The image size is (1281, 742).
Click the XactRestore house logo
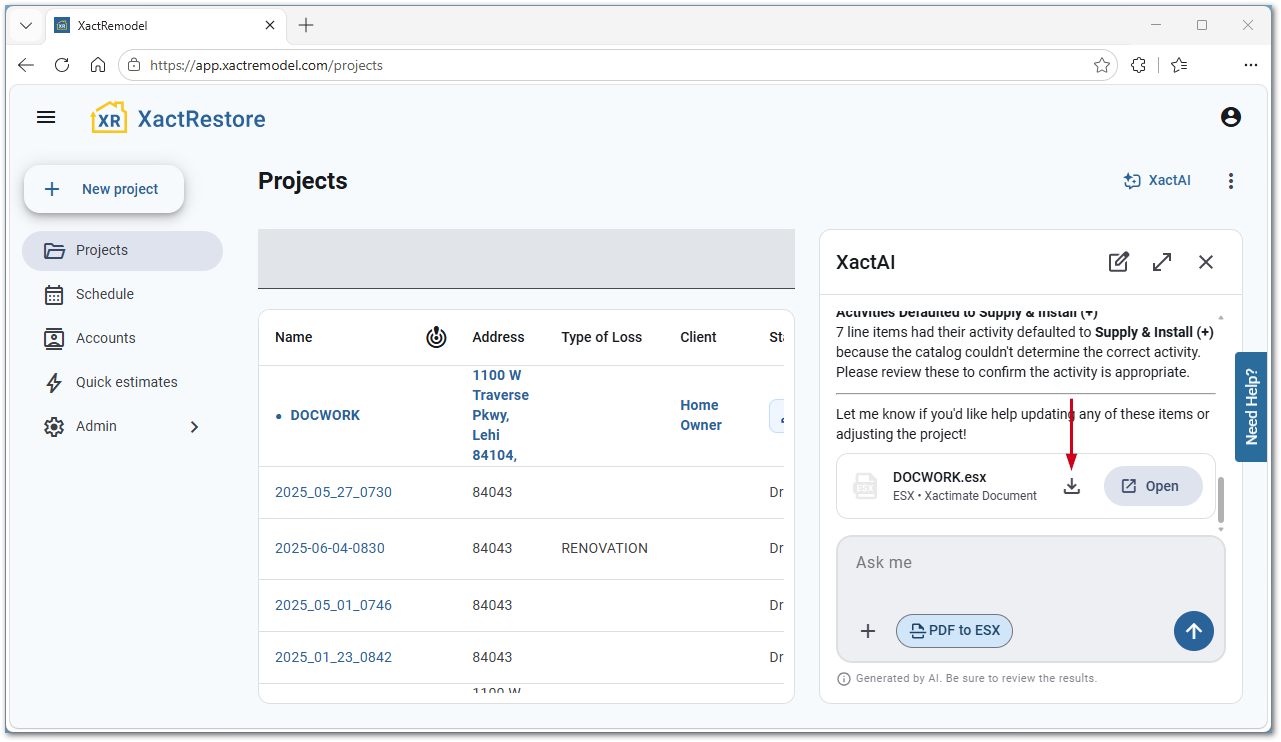pyautogui.click(x=108, y=118)
